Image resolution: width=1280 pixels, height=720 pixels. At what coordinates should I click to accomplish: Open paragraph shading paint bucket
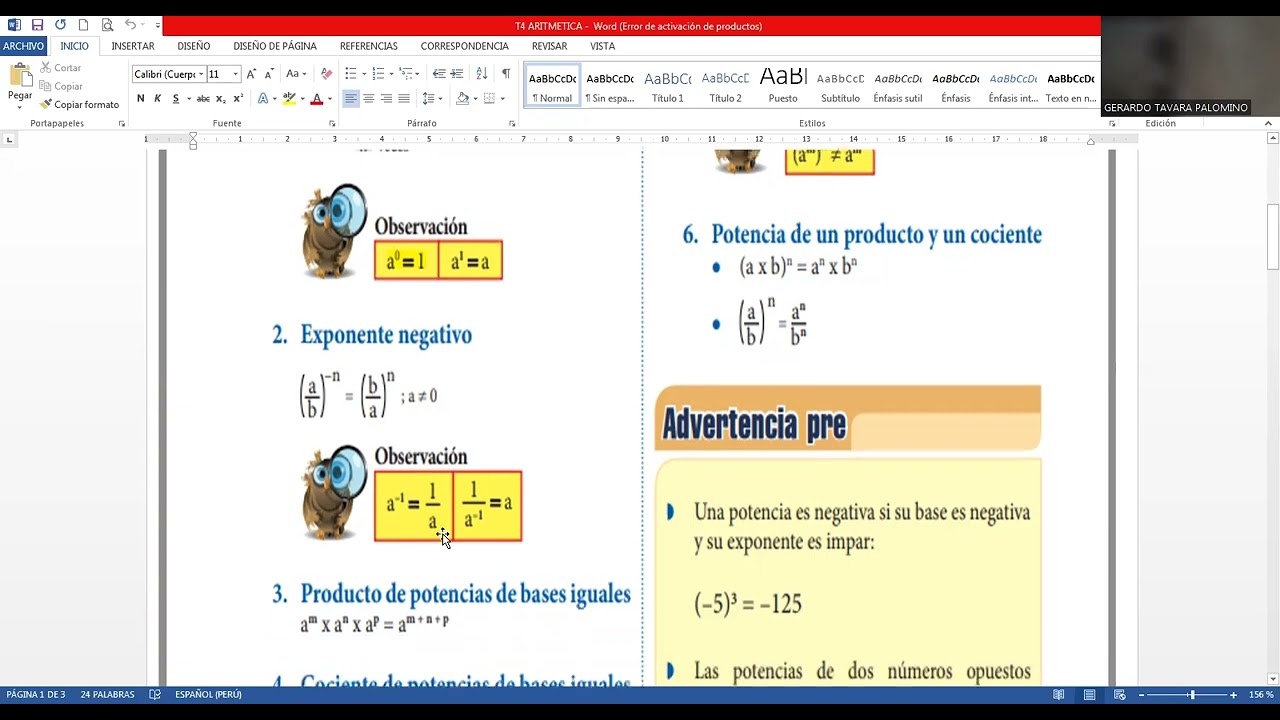point(462,98)
